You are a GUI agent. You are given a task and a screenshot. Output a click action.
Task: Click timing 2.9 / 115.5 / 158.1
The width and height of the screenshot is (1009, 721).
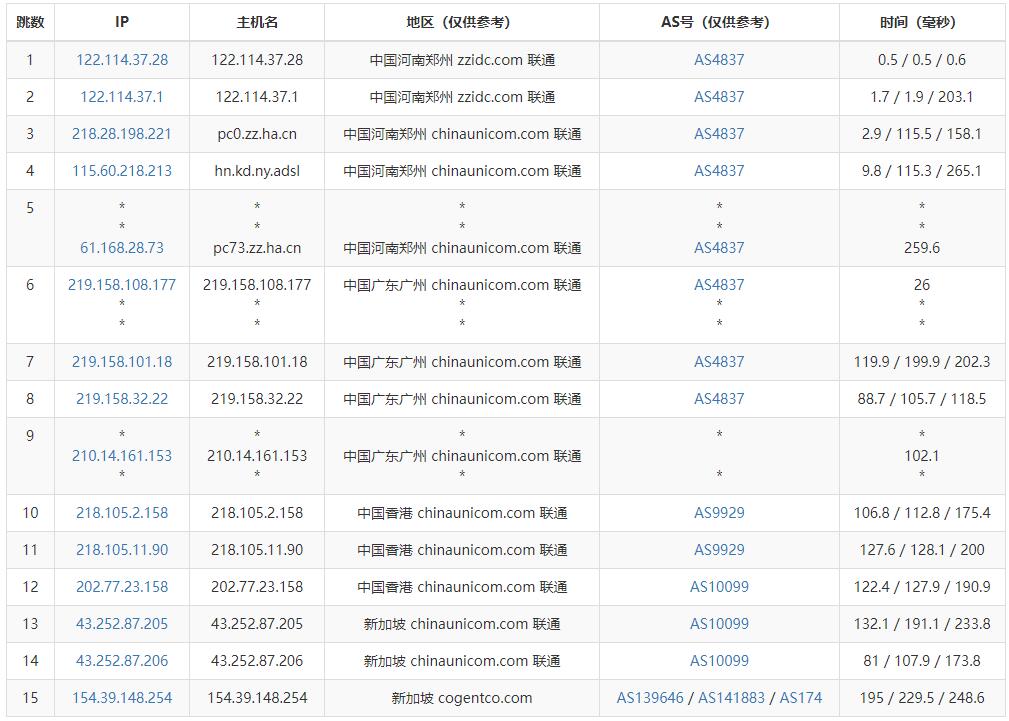921,134
